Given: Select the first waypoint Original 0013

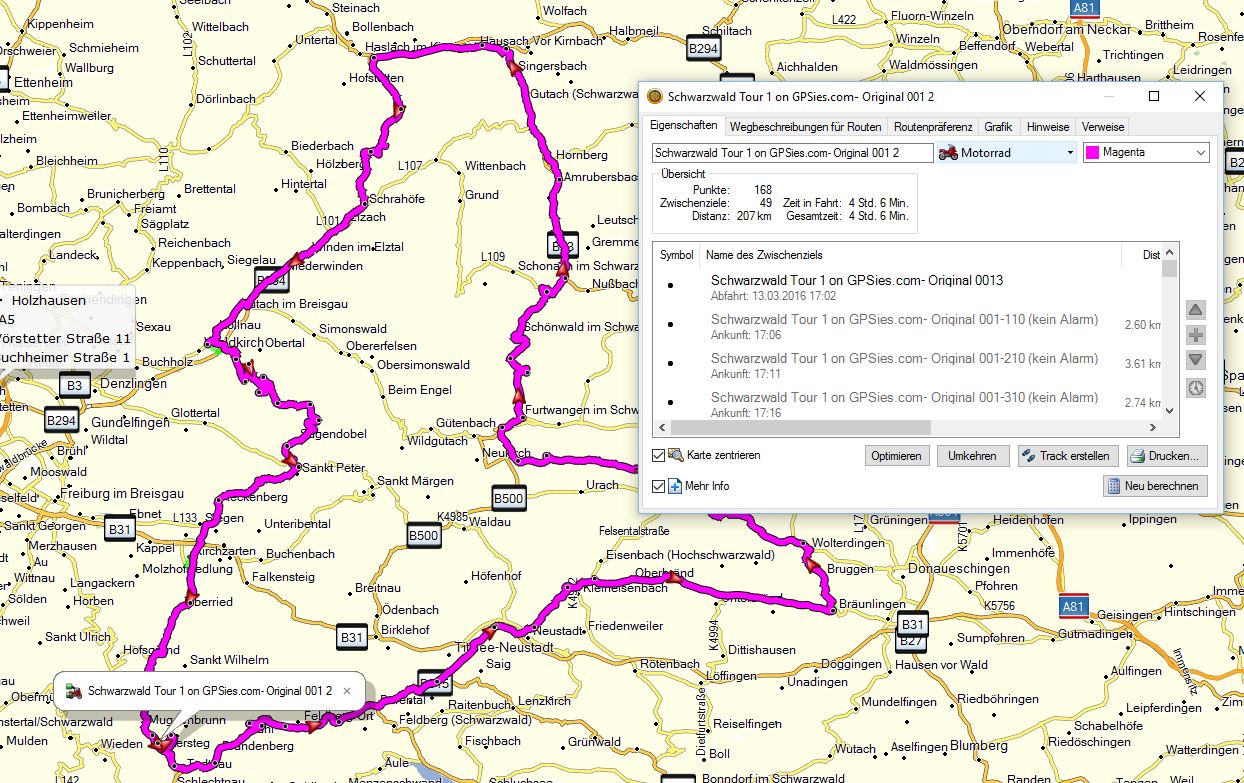Looking at the screenshot, I should (856, 281).
